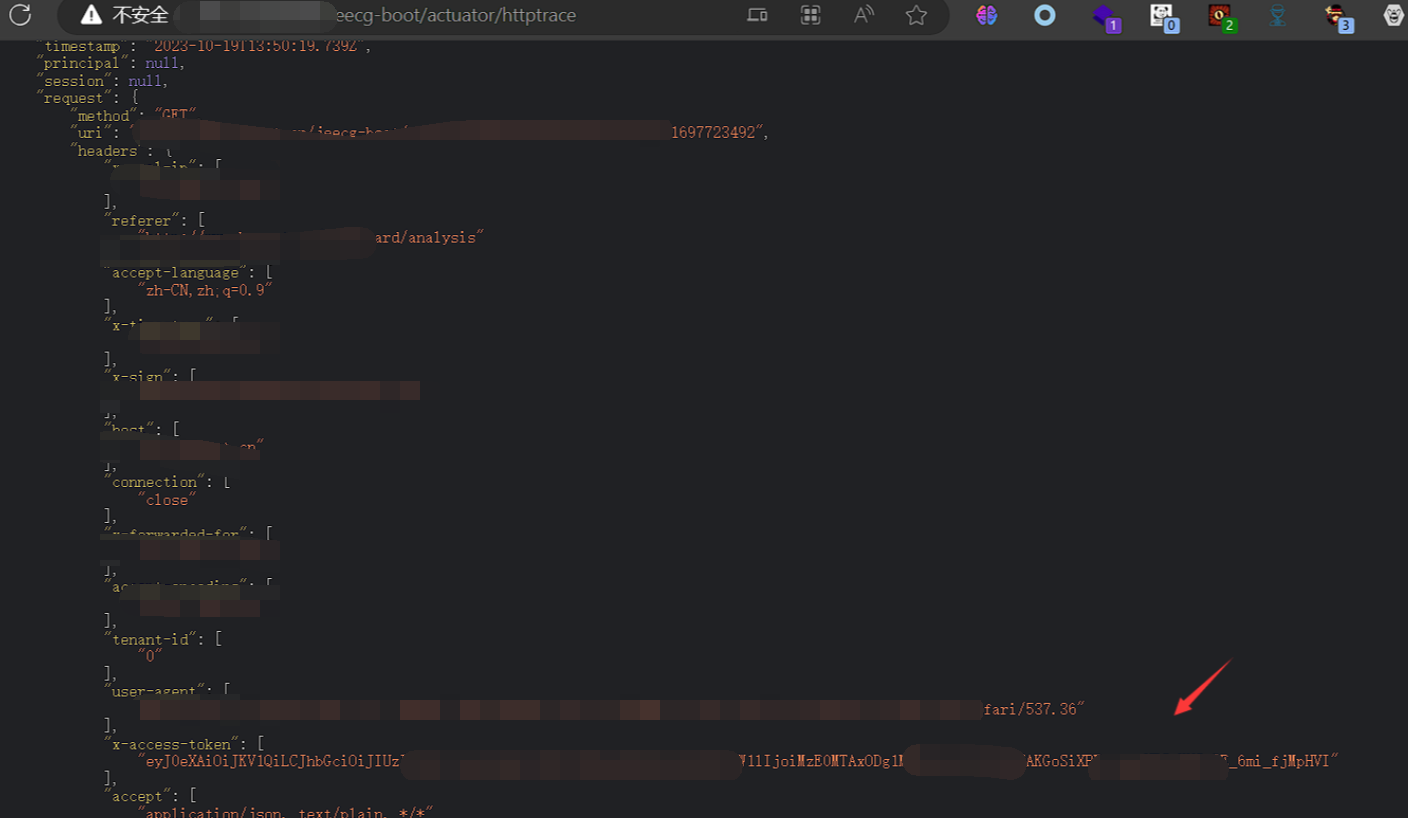Start Read Aloud for the page
Image resolution: width=1408 pixels, height=818 pixels.
(x=862, y=16)
